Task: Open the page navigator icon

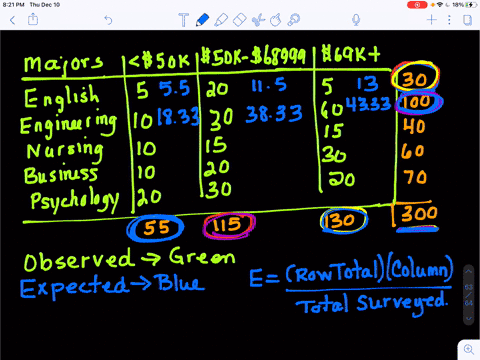Action: (x=468, y=20)
